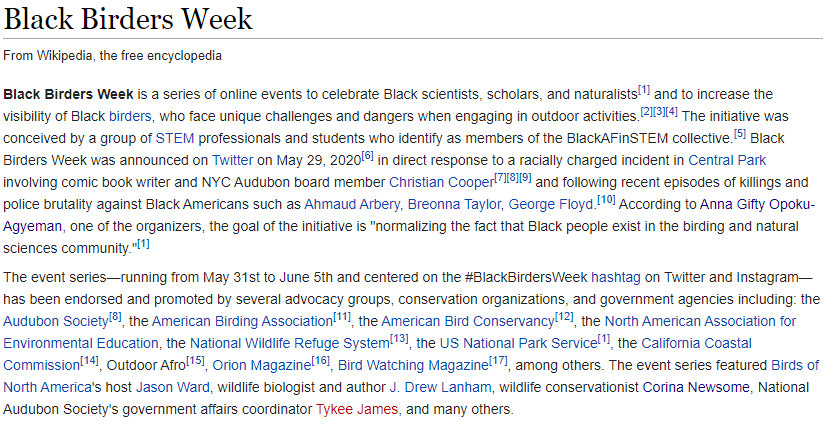
Task: Open the Audubon Society link
Action: pos(55,322)
